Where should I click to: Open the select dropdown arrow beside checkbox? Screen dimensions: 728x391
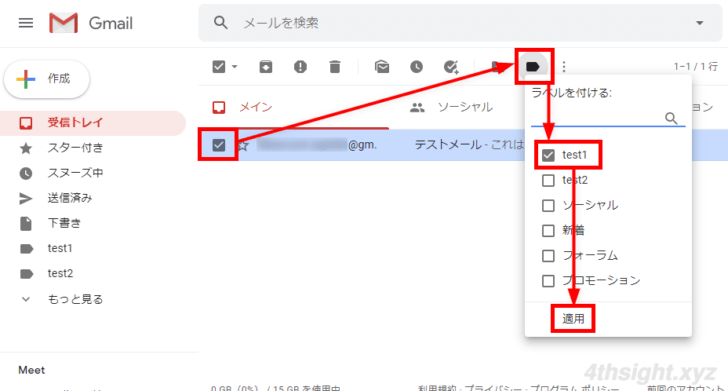[235, 67]
